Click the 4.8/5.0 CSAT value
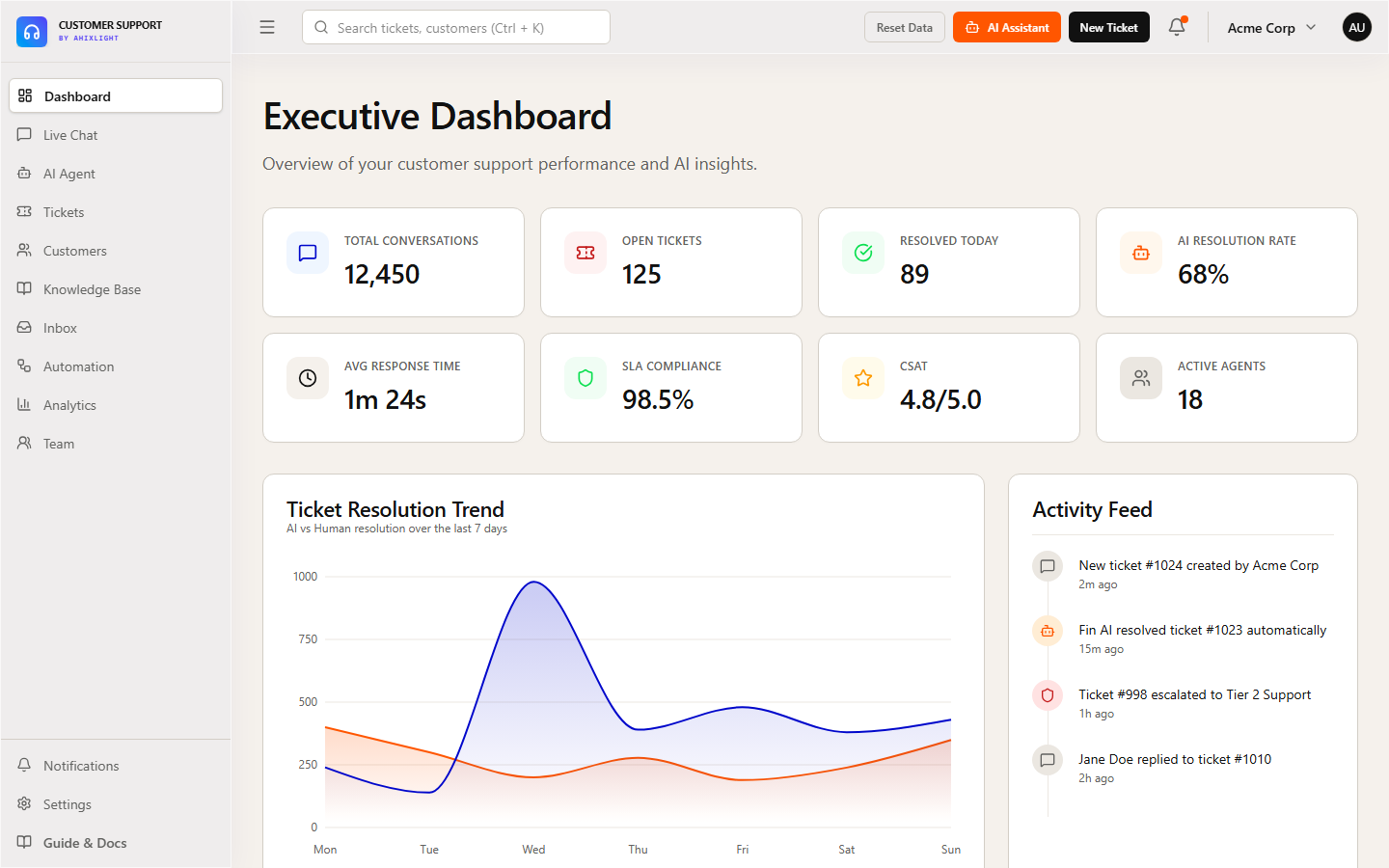This screenshot has width=1389, height=868. pyautogui.click(x=940, y=400)
